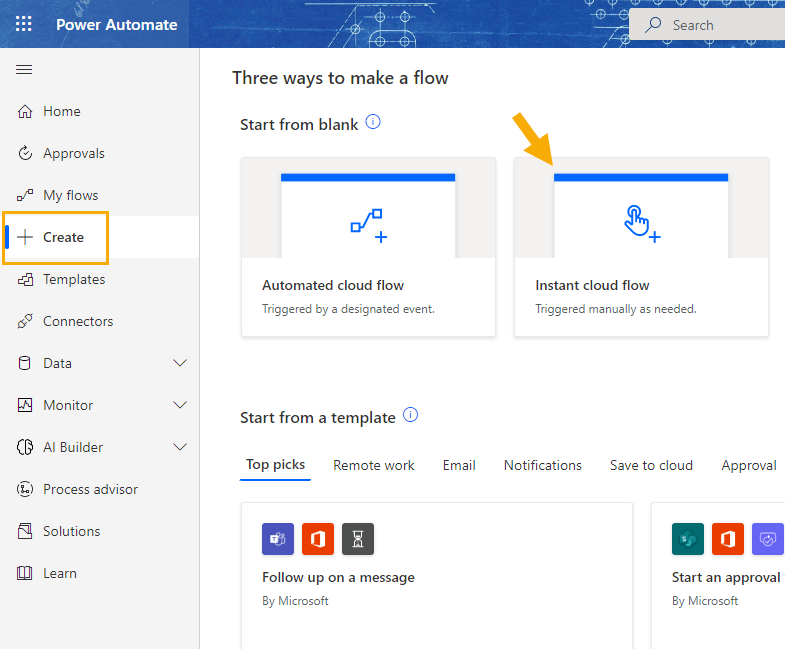Image resolution: width=785 pixels, height=649 pixels.
Task: Go to Home in the sidebar
Action: click(x=100, y=111)
